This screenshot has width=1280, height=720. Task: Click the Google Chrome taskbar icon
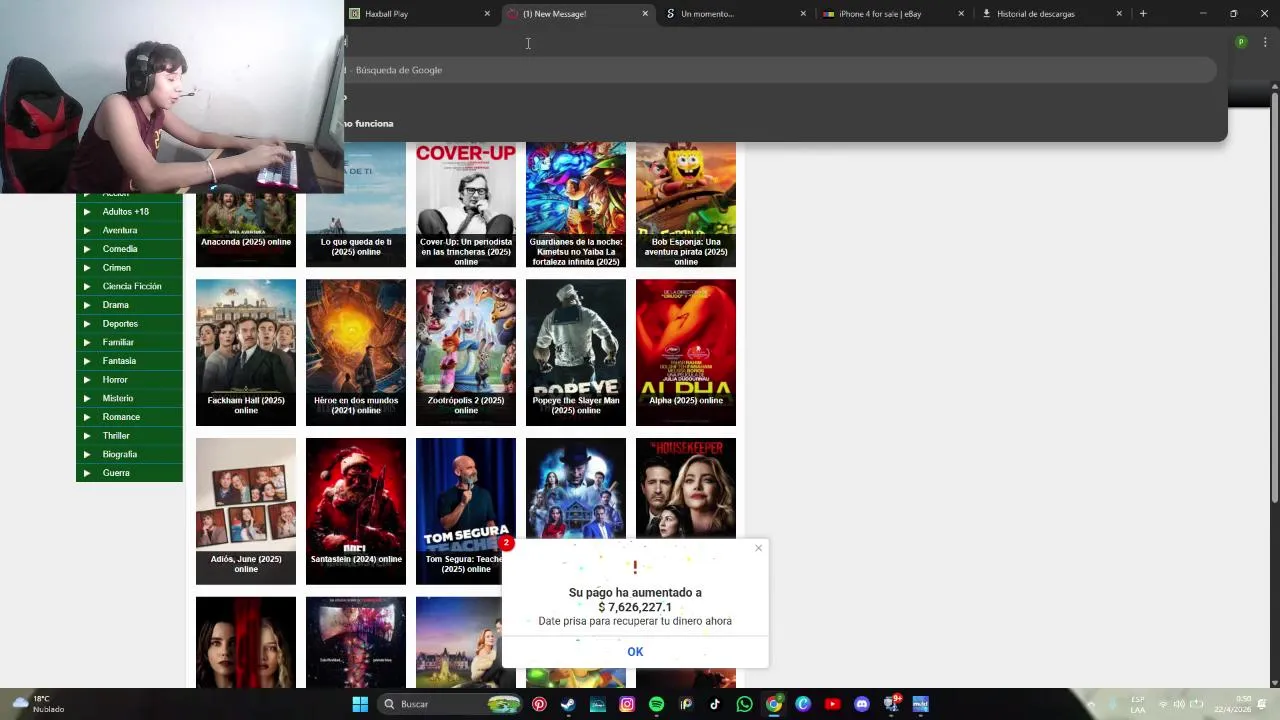pos(774,704)
